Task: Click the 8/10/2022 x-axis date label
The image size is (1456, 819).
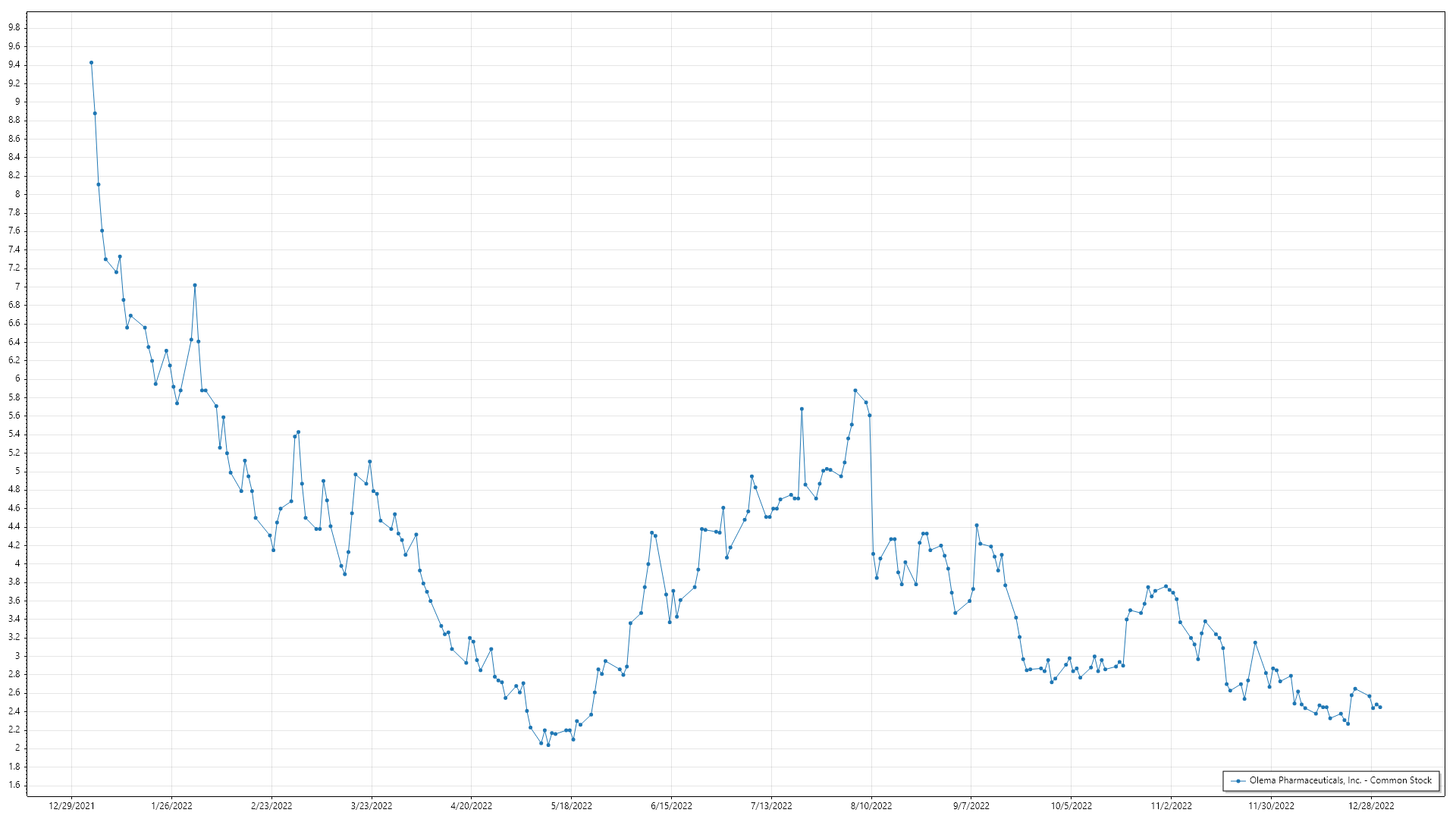Action: point(871,806)
